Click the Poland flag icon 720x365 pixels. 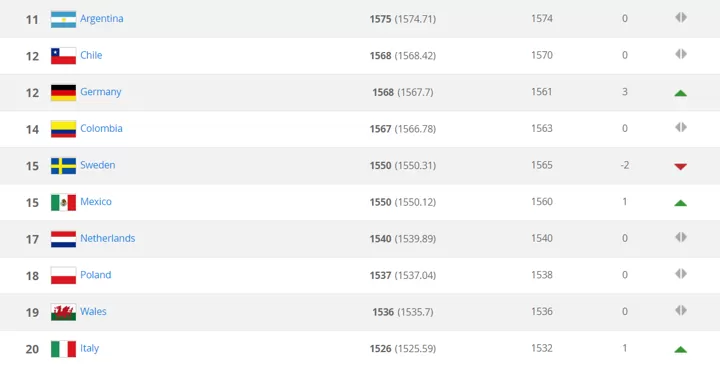click(x=63, y=275)
